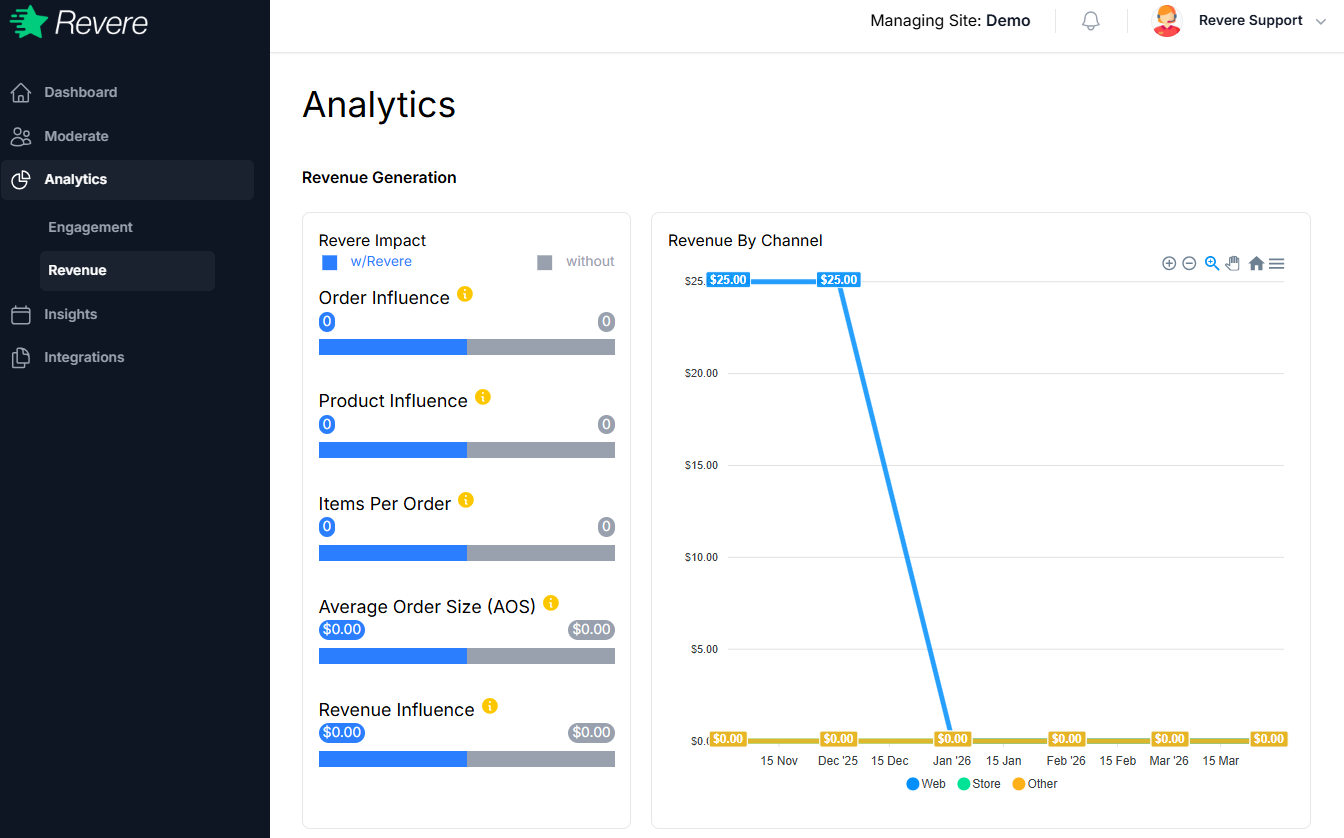1344x838 pixels.
Task: Click the notification bell icon
Action: point(1090,20)
